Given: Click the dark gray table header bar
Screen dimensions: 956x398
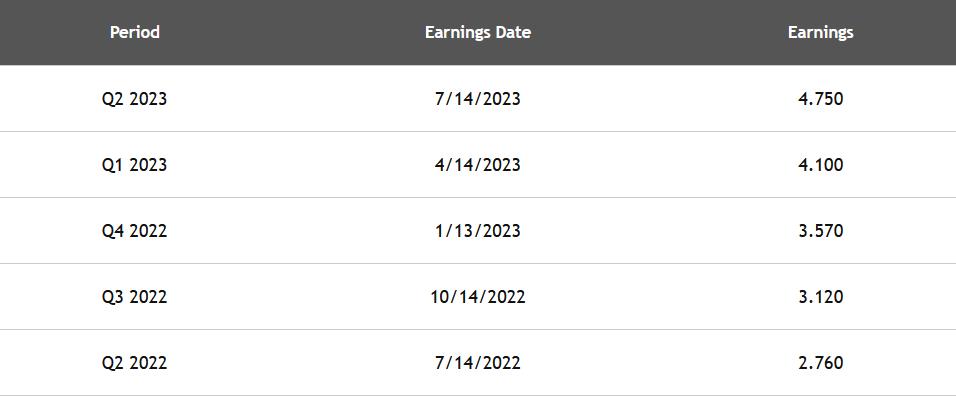Looking at the screenshot, I should [478, 32].
